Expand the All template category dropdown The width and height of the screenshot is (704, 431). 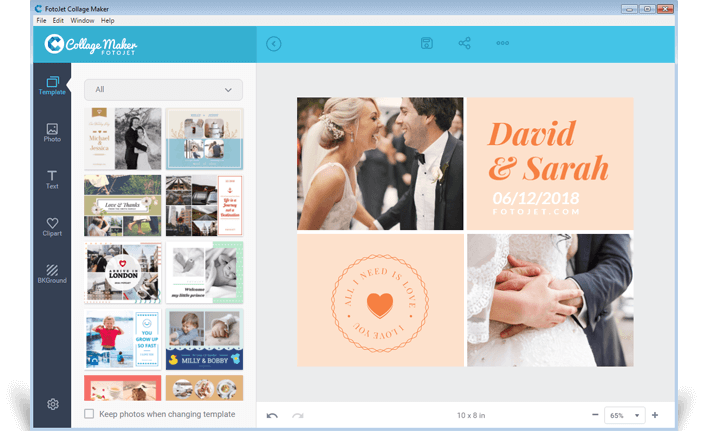click(163, 90)
